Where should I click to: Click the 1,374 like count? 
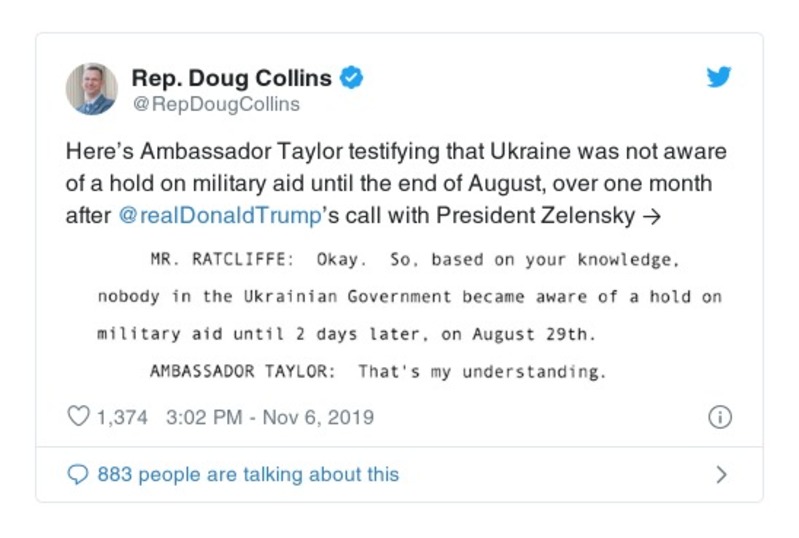pos(121,416)
